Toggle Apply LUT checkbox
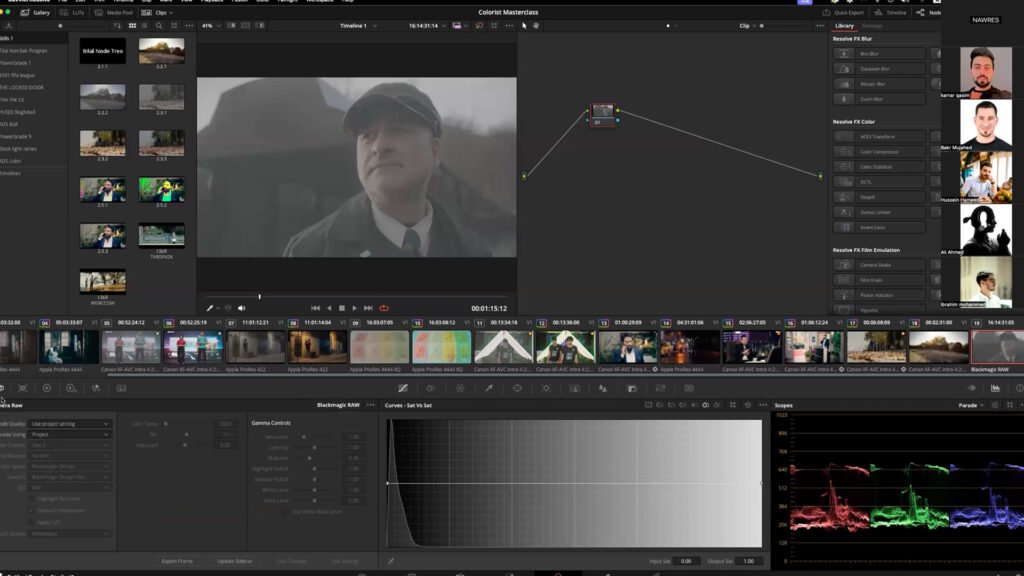 point(31,522)
